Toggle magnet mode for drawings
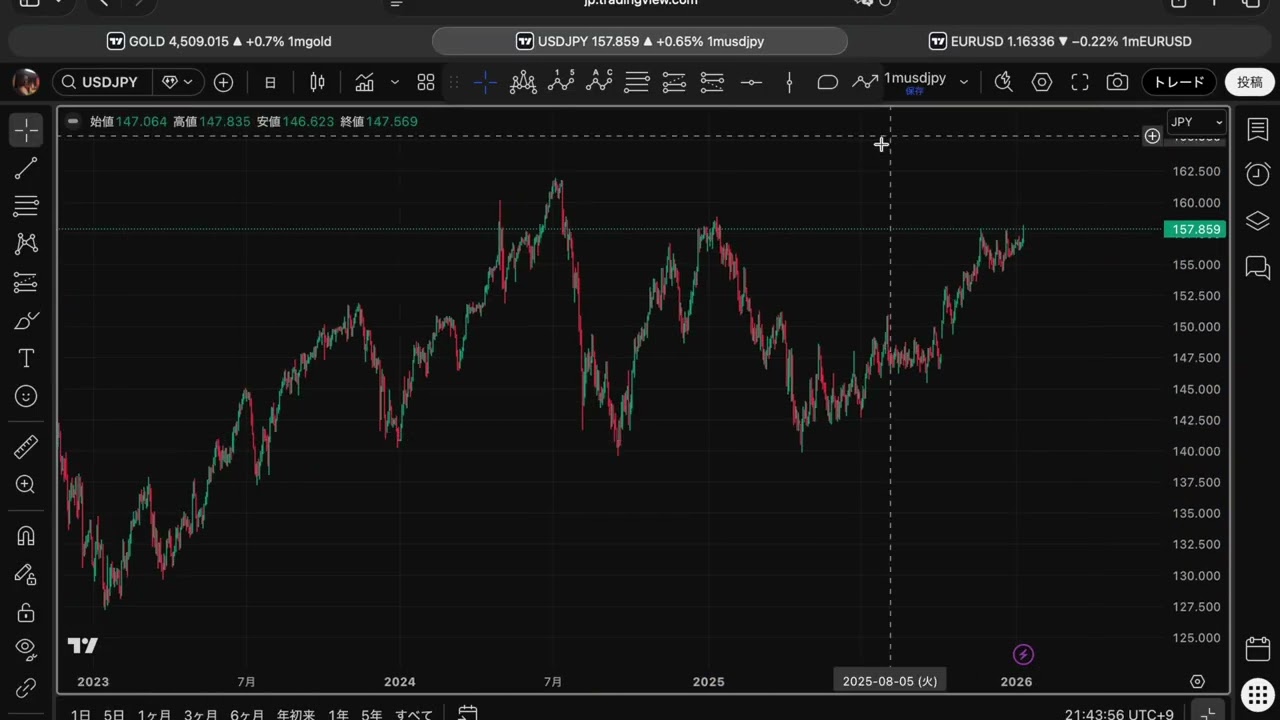Viewport: 1280px width, 720px height. [x=26, y=536]
